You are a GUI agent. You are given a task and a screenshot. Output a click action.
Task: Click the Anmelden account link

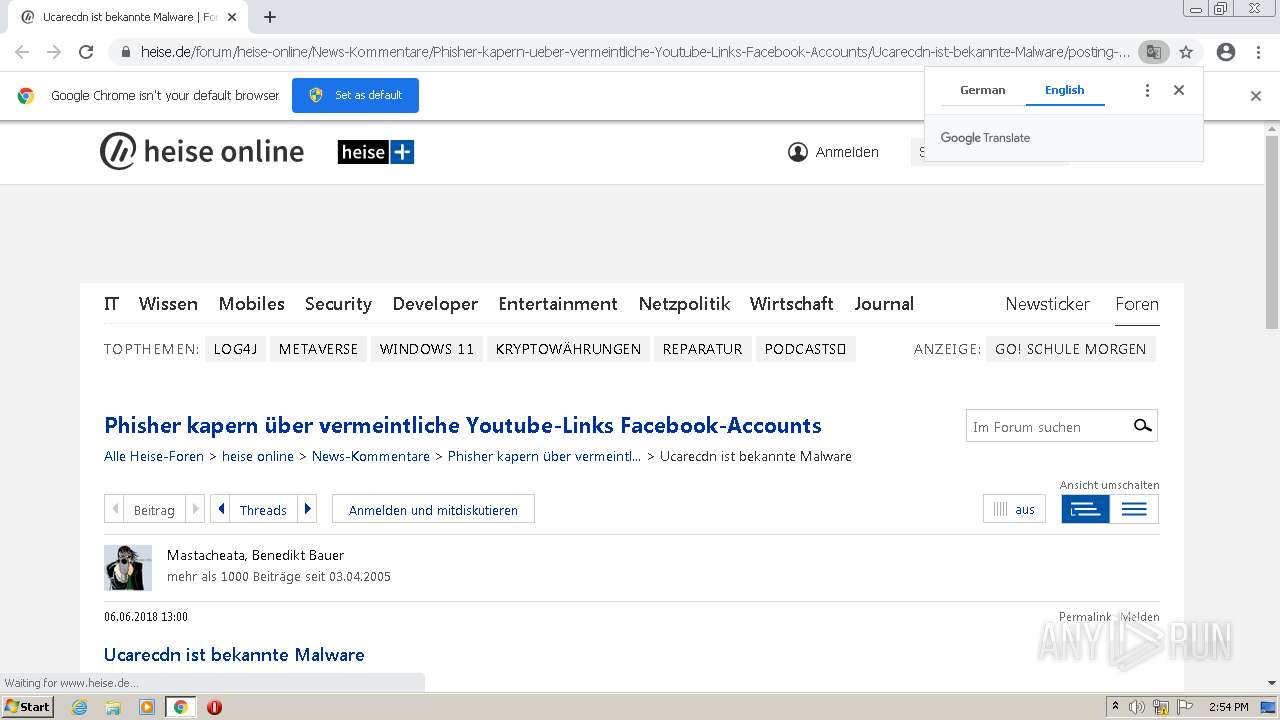click(834, 152)
